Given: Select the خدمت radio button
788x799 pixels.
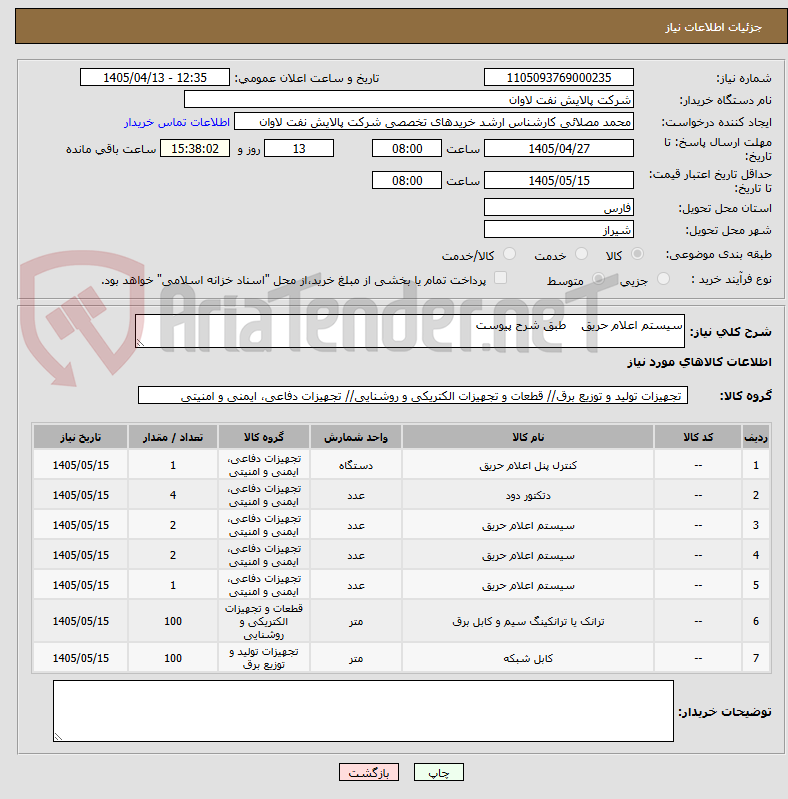Looking at the screenshot, I should [581, 254].
